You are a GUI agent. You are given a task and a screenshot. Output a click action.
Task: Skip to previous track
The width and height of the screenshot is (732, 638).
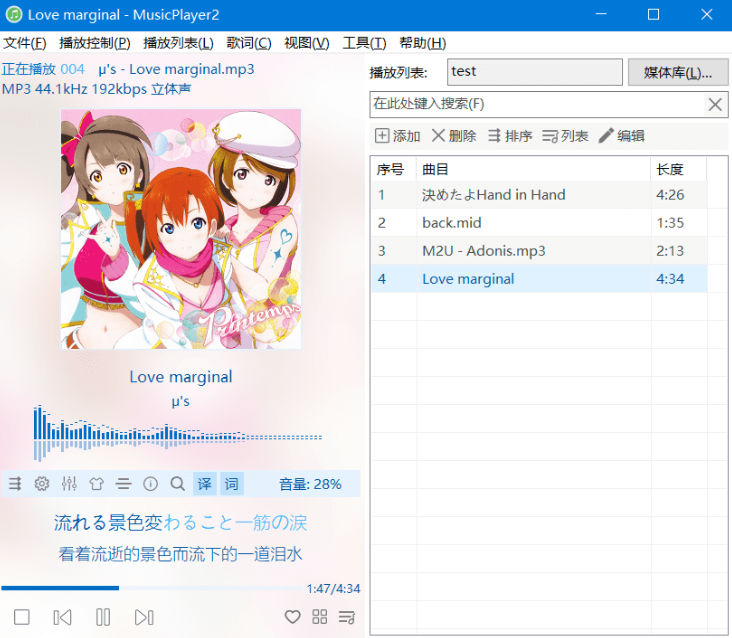(62, 617)
